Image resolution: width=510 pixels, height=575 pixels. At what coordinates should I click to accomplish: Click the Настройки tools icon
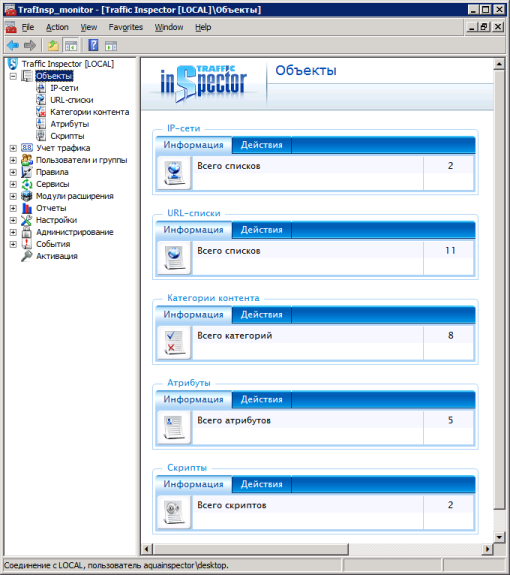pyautogui.click(x=27, y=220)
